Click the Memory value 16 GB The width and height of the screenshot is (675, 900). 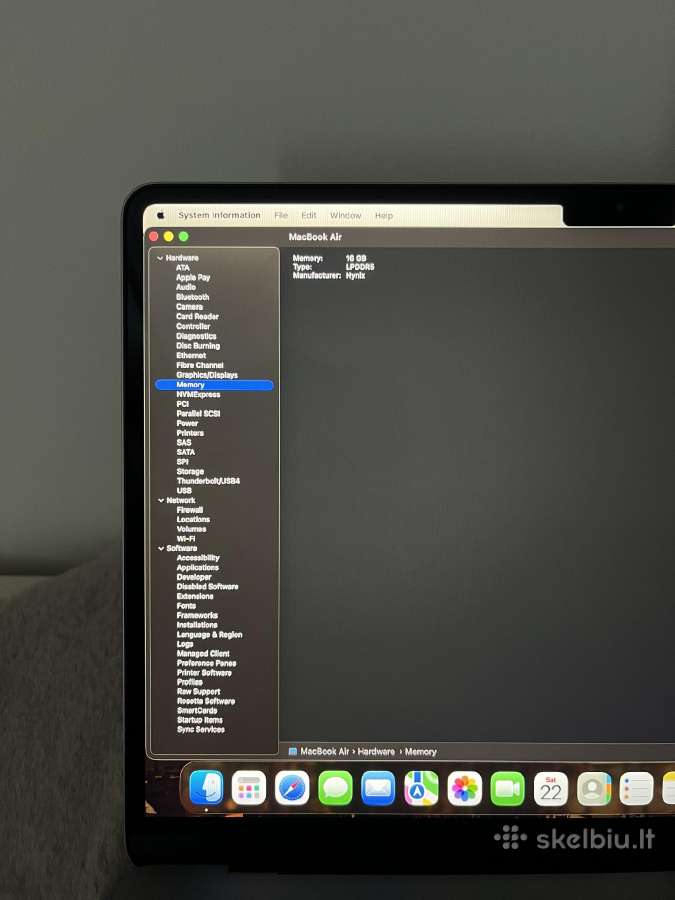pos(356,259)
